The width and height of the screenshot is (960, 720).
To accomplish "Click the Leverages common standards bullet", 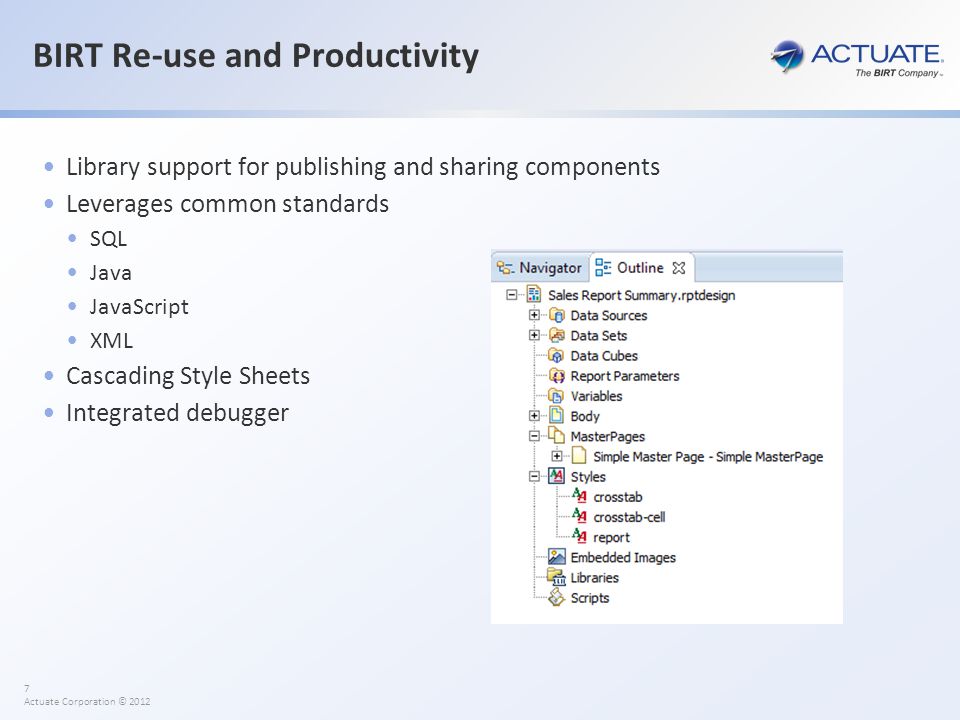I will pos(227,203).
